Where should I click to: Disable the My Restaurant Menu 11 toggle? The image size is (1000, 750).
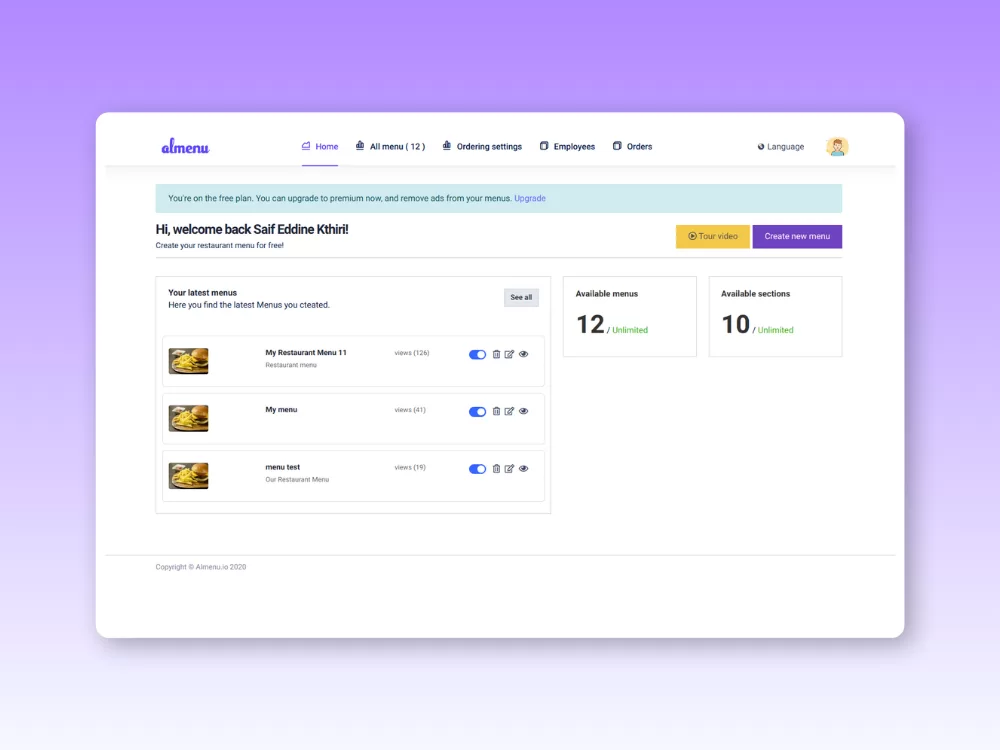coord(477,354)
